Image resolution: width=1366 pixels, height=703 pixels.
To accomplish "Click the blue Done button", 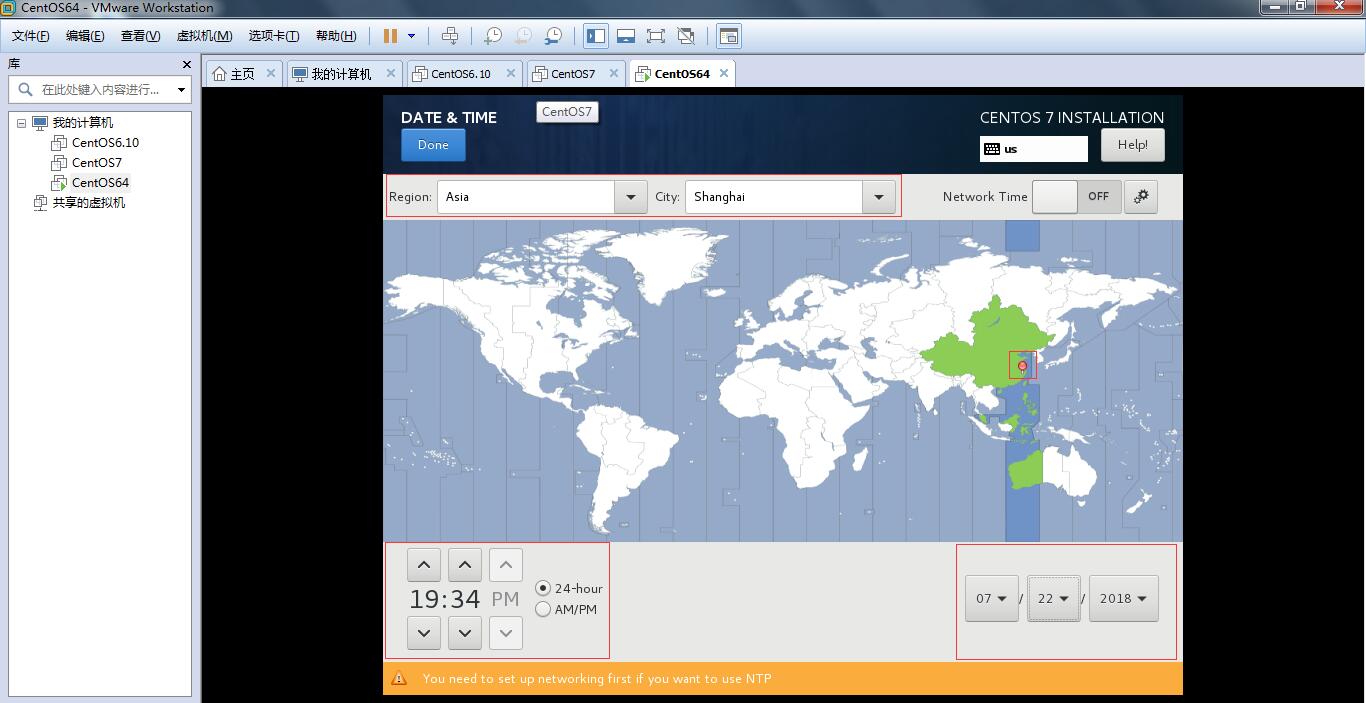I will click(433, 145).
